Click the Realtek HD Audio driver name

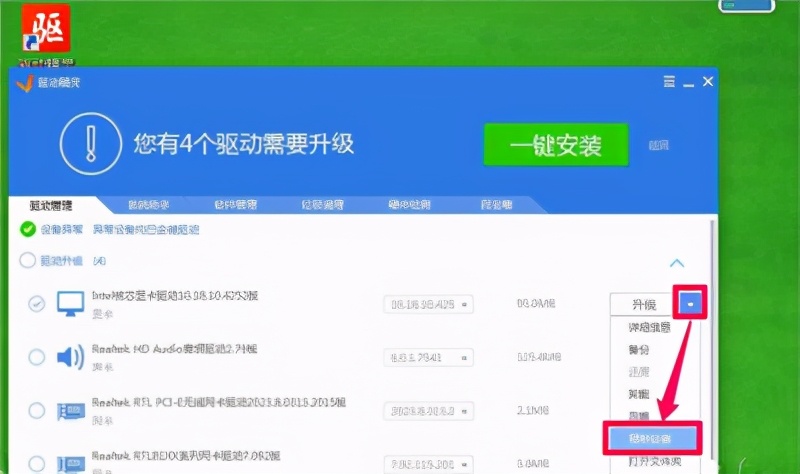pyautogui.click(x=174, y=349)
